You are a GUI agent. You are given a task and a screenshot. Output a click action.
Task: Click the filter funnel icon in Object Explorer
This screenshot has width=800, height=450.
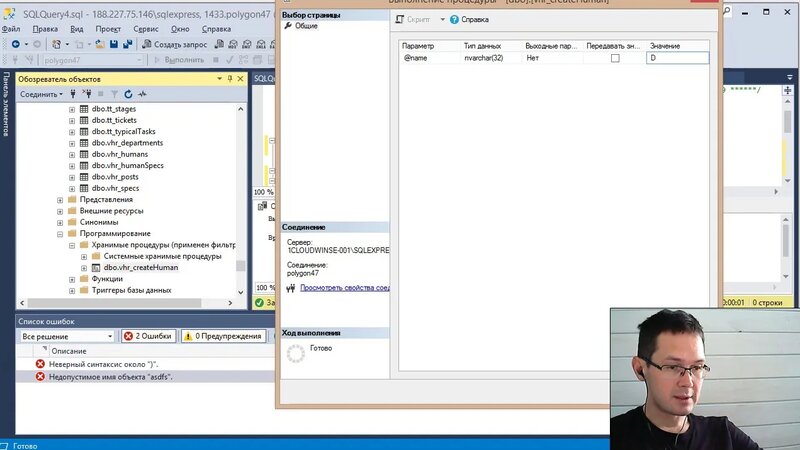[x=114, y=94]
